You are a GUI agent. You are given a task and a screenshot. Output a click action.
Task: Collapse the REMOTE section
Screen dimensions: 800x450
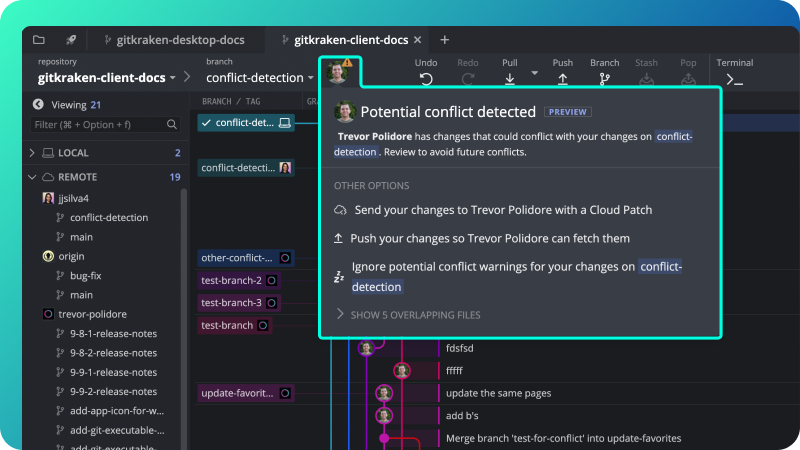click(32, 177)
